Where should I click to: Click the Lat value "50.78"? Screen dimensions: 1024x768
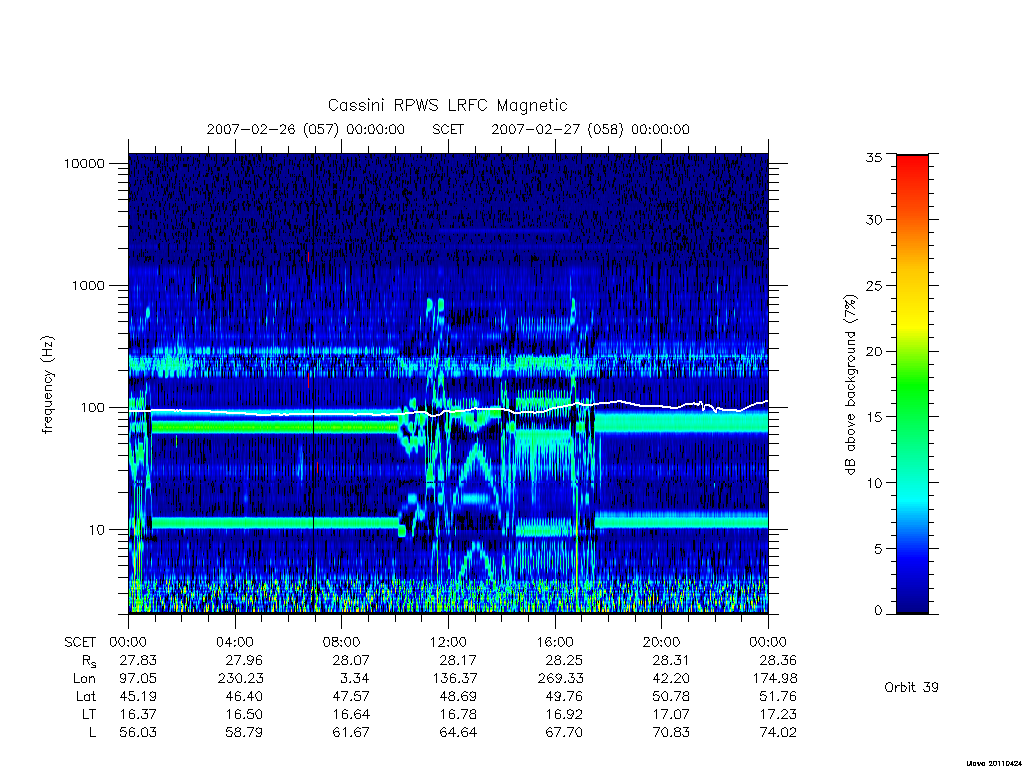point(671,697)
